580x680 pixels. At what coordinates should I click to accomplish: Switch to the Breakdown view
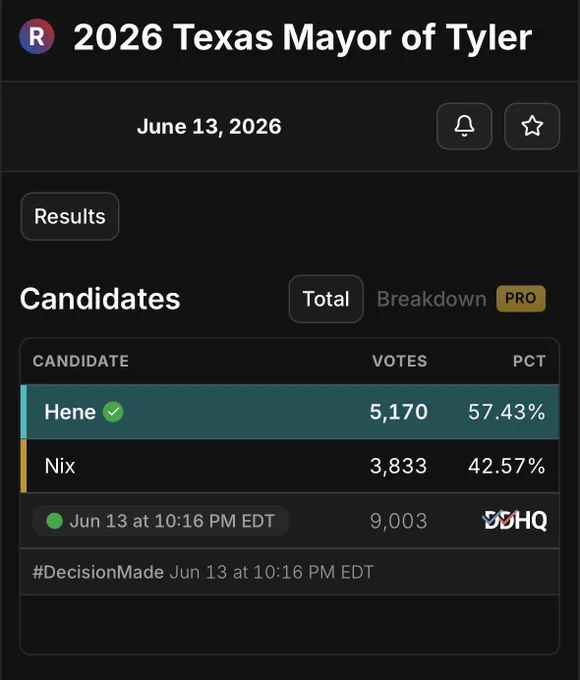coord(432,299)
